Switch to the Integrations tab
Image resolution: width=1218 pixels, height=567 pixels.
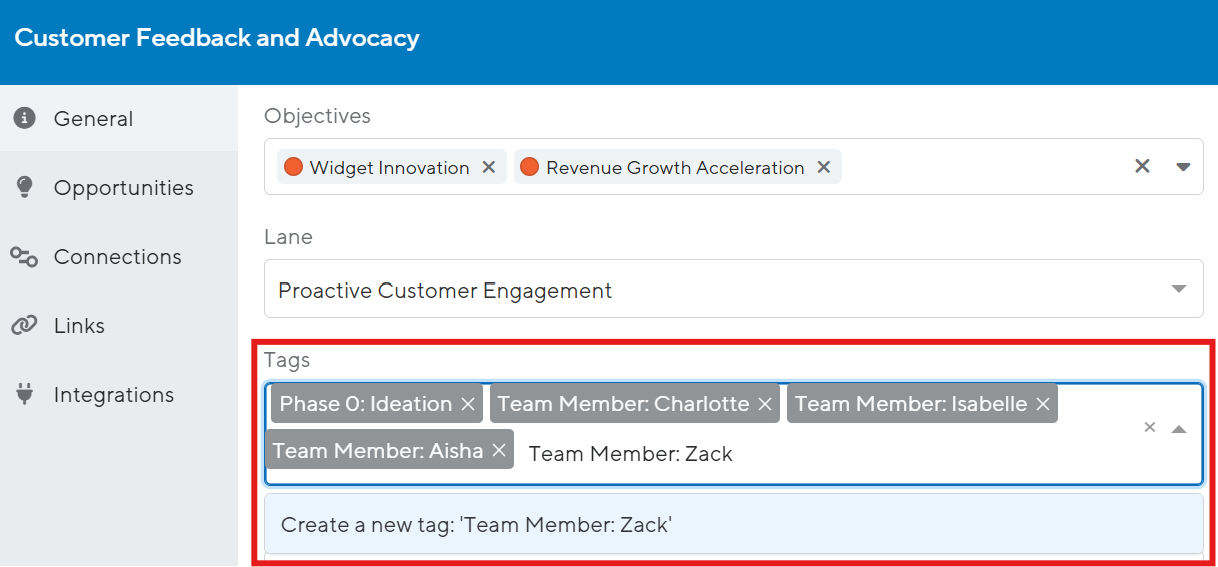(113, 395)
